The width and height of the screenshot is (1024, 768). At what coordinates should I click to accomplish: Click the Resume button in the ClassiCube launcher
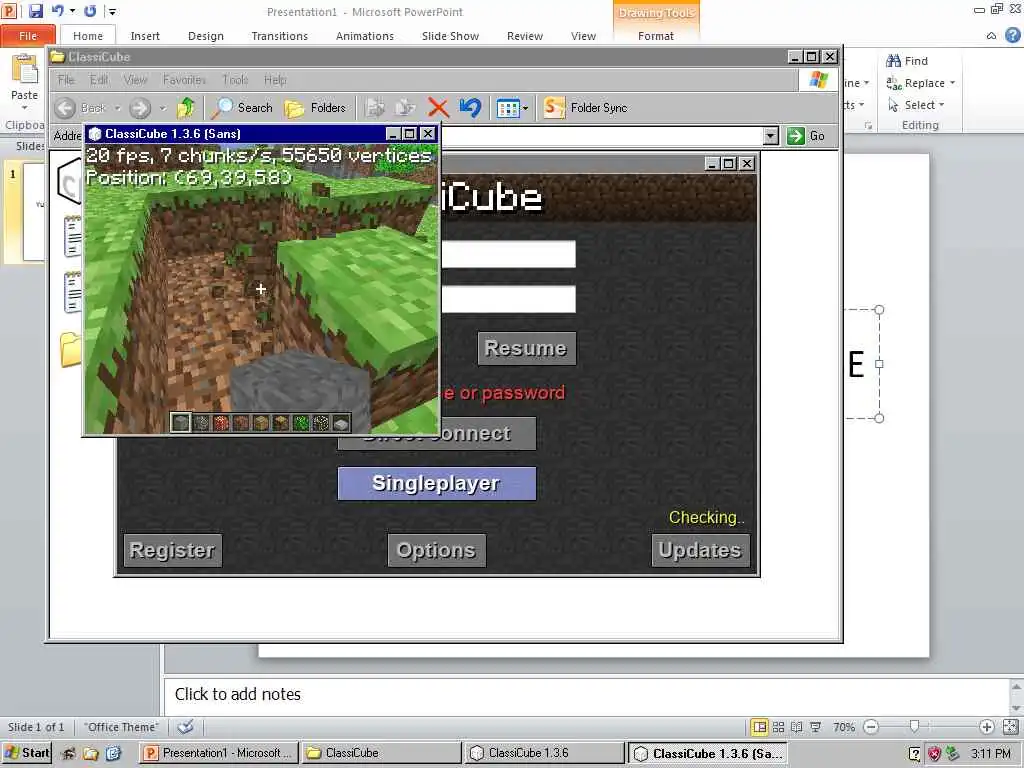526,348
